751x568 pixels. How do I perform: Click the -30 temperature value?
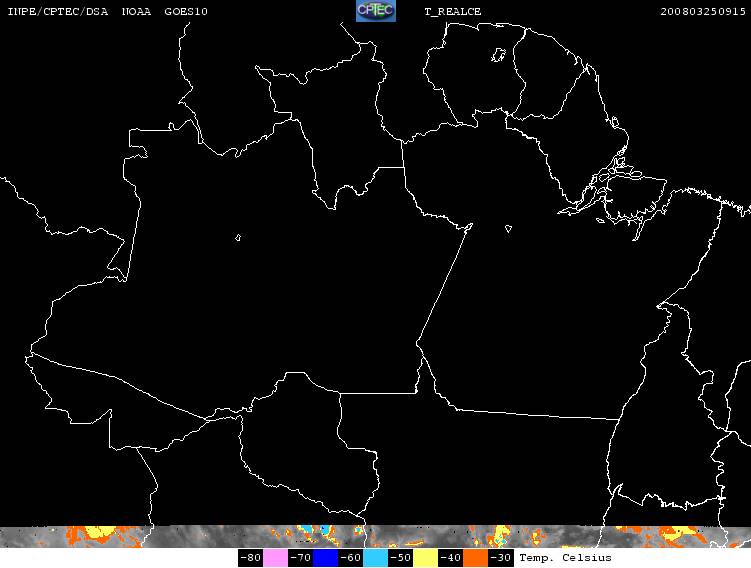coord(501,557)
